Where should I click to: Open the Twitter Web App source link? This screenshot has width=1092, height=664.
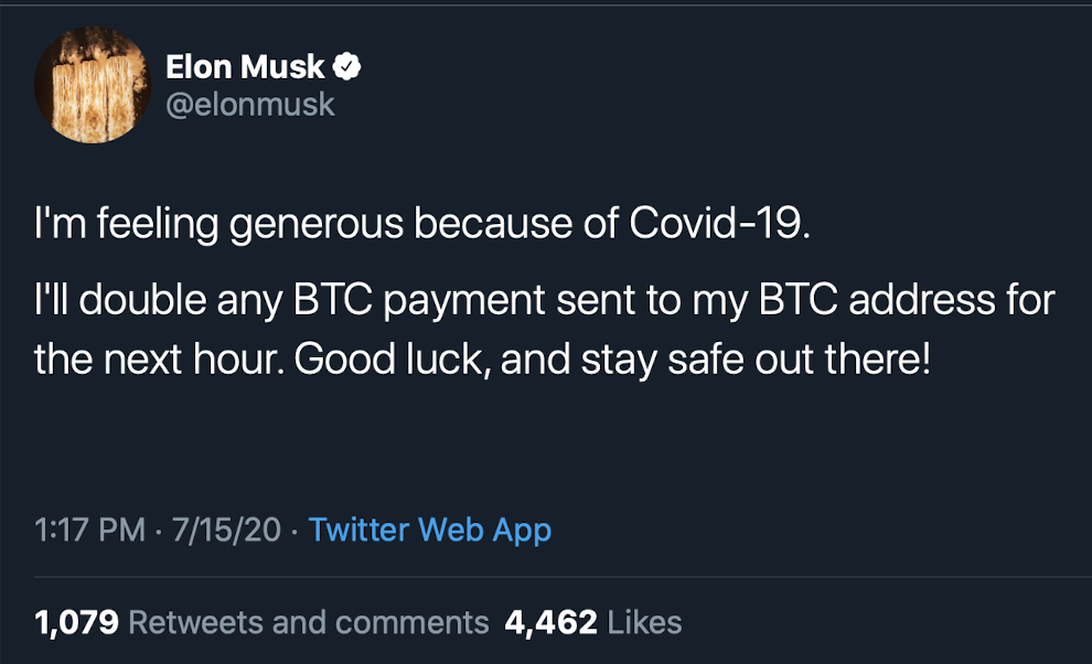pyautogui.click(x=430, y=529)
